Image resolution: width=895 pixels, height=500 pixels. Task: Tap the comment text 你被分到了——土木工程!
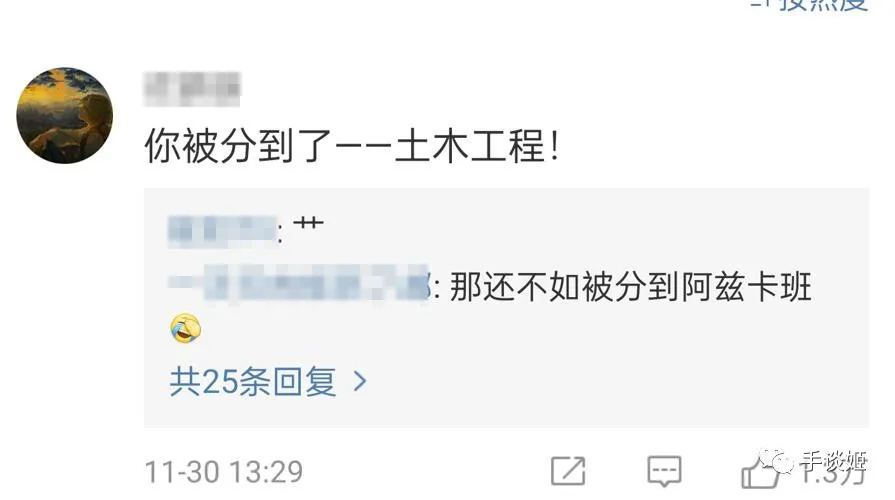352,146
